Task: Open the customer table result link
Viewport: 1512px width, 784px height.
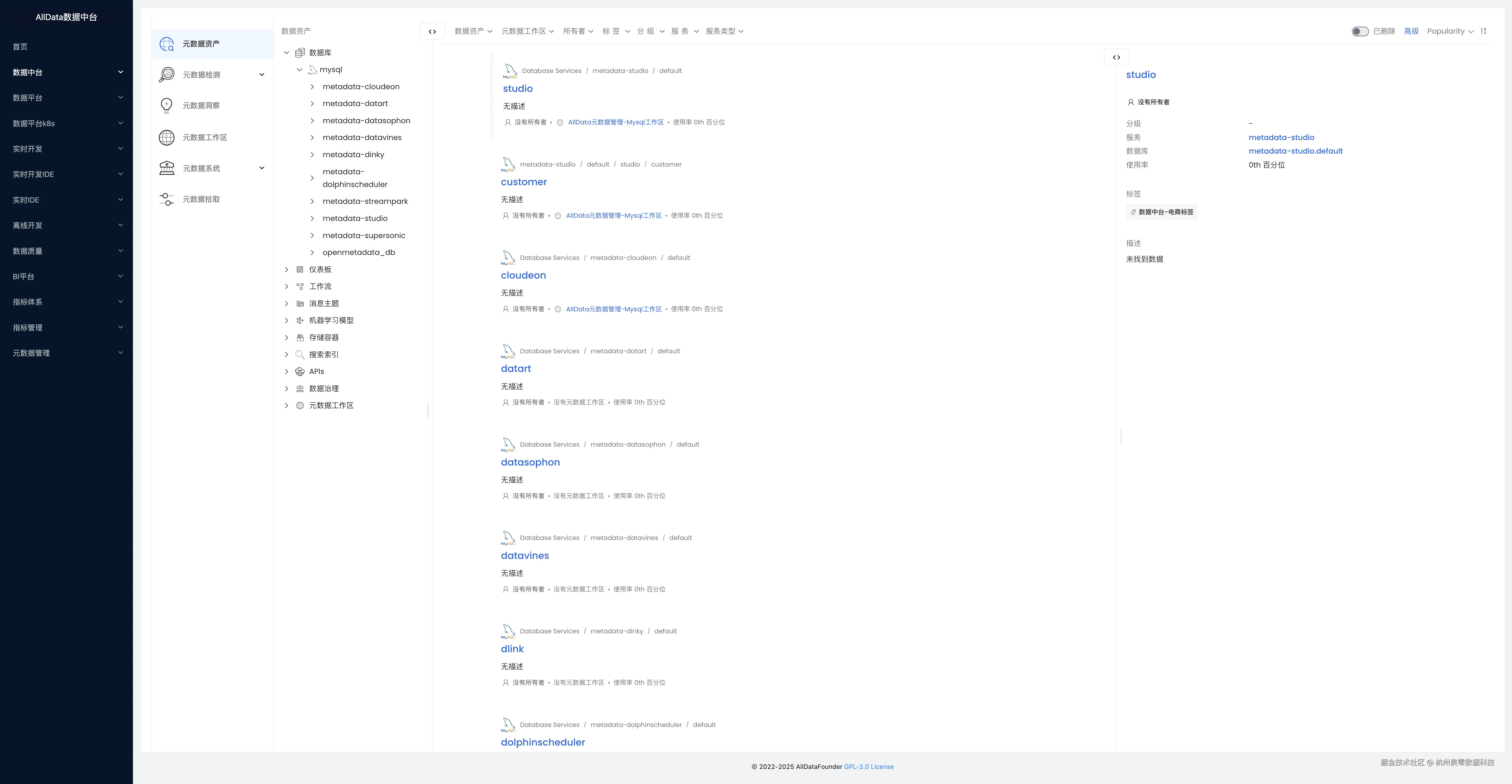Action: (x=523, y=182)
